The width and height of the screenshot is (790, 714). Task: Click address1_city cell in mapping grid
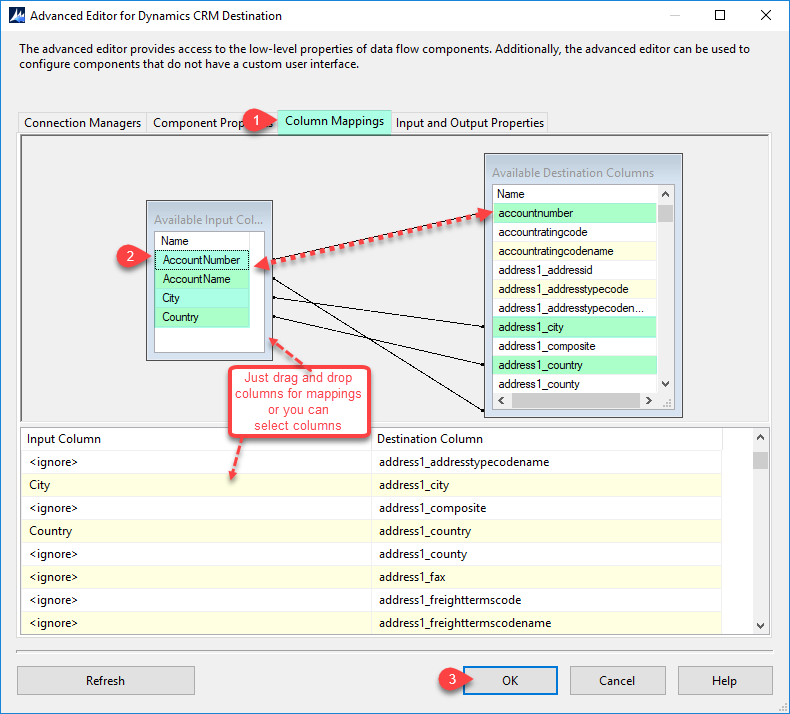pyautogui.click(x=547, y=485)
